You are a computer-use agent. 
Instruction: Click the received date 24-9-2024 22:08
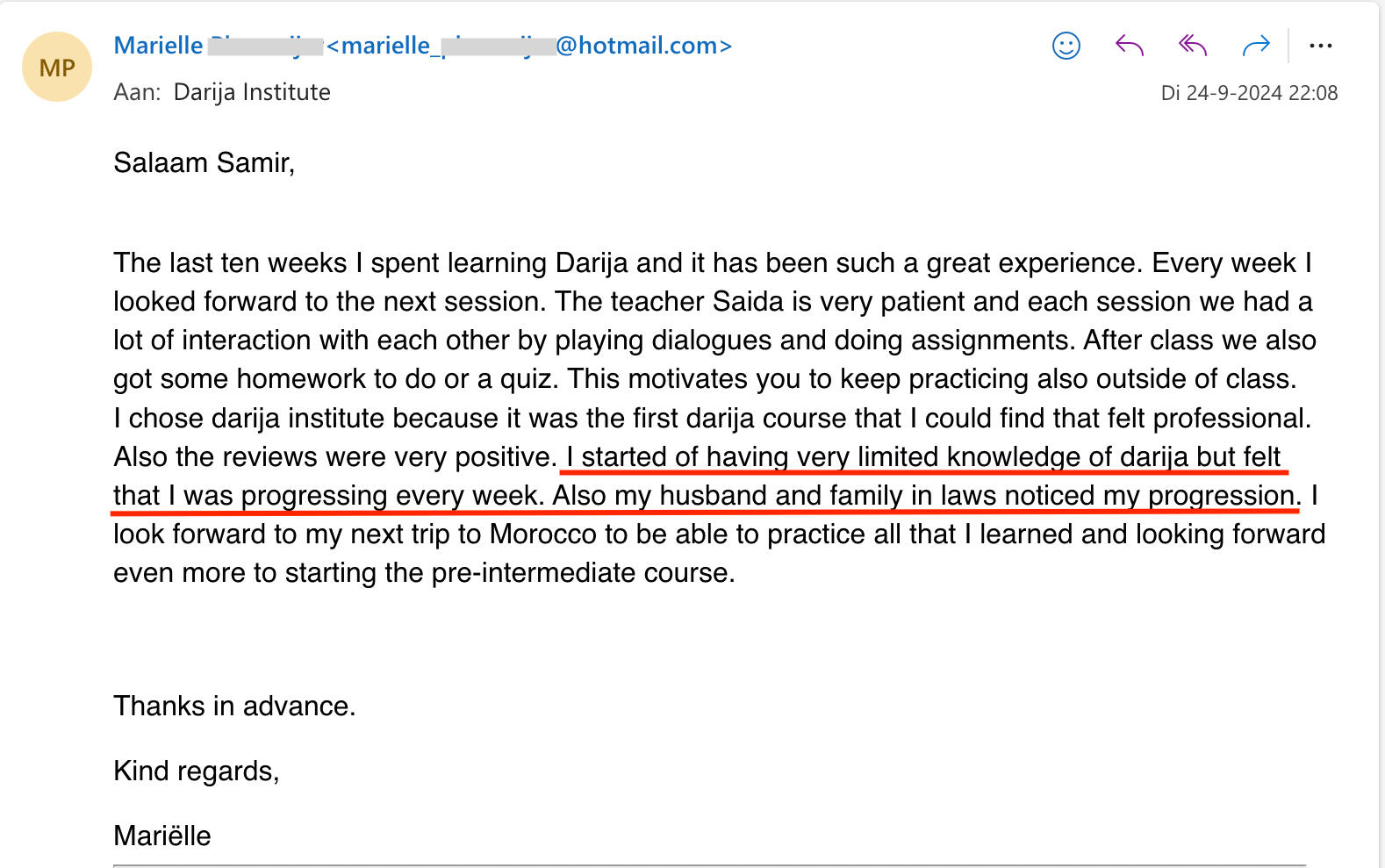click(1248, 93)
